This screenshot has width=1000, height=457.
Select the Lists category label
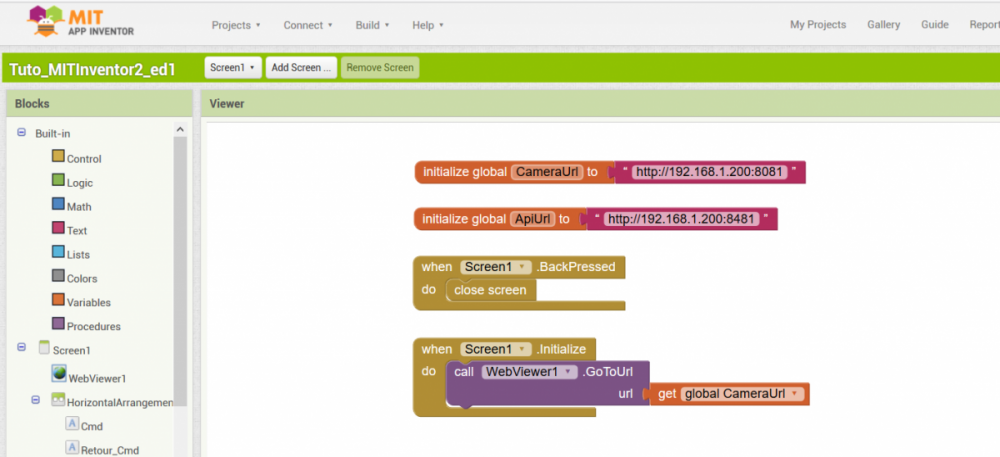(x=78, y=254)
